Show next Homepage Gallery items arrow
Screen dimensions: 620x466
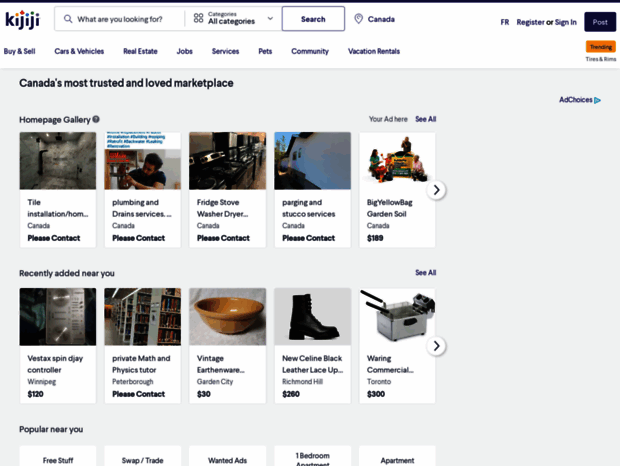pos(436,190)
